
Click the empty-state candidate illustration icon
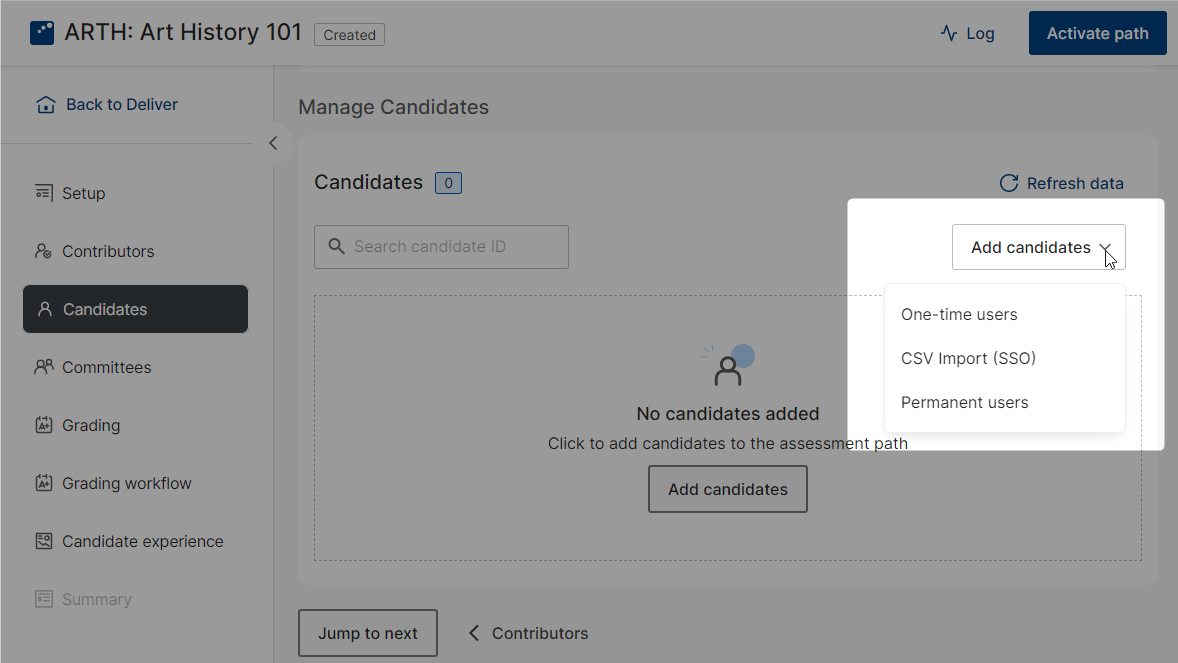(x=727, y=366)
